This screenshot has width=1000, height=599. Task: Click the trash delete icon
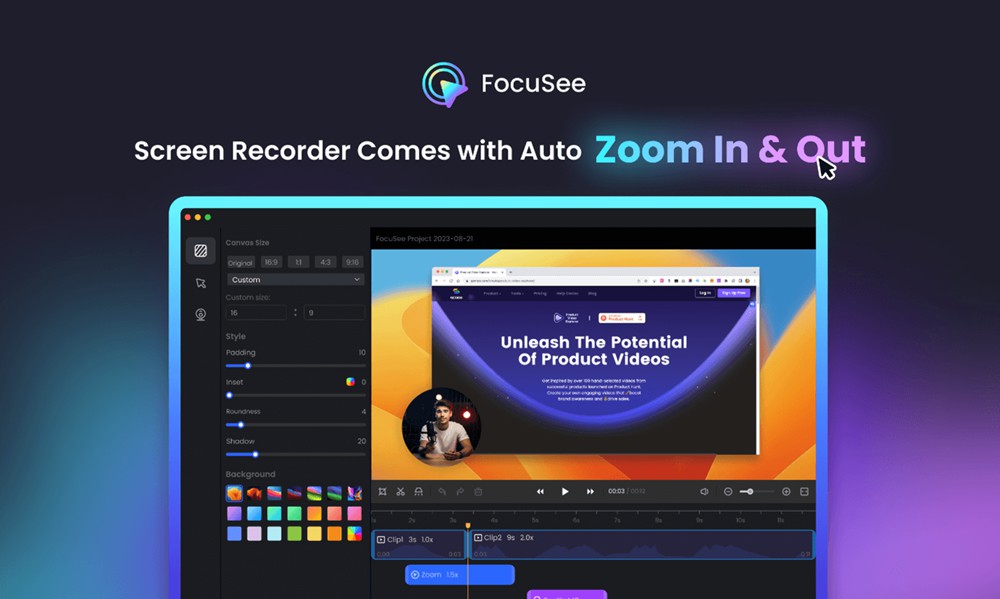(478, 492)
